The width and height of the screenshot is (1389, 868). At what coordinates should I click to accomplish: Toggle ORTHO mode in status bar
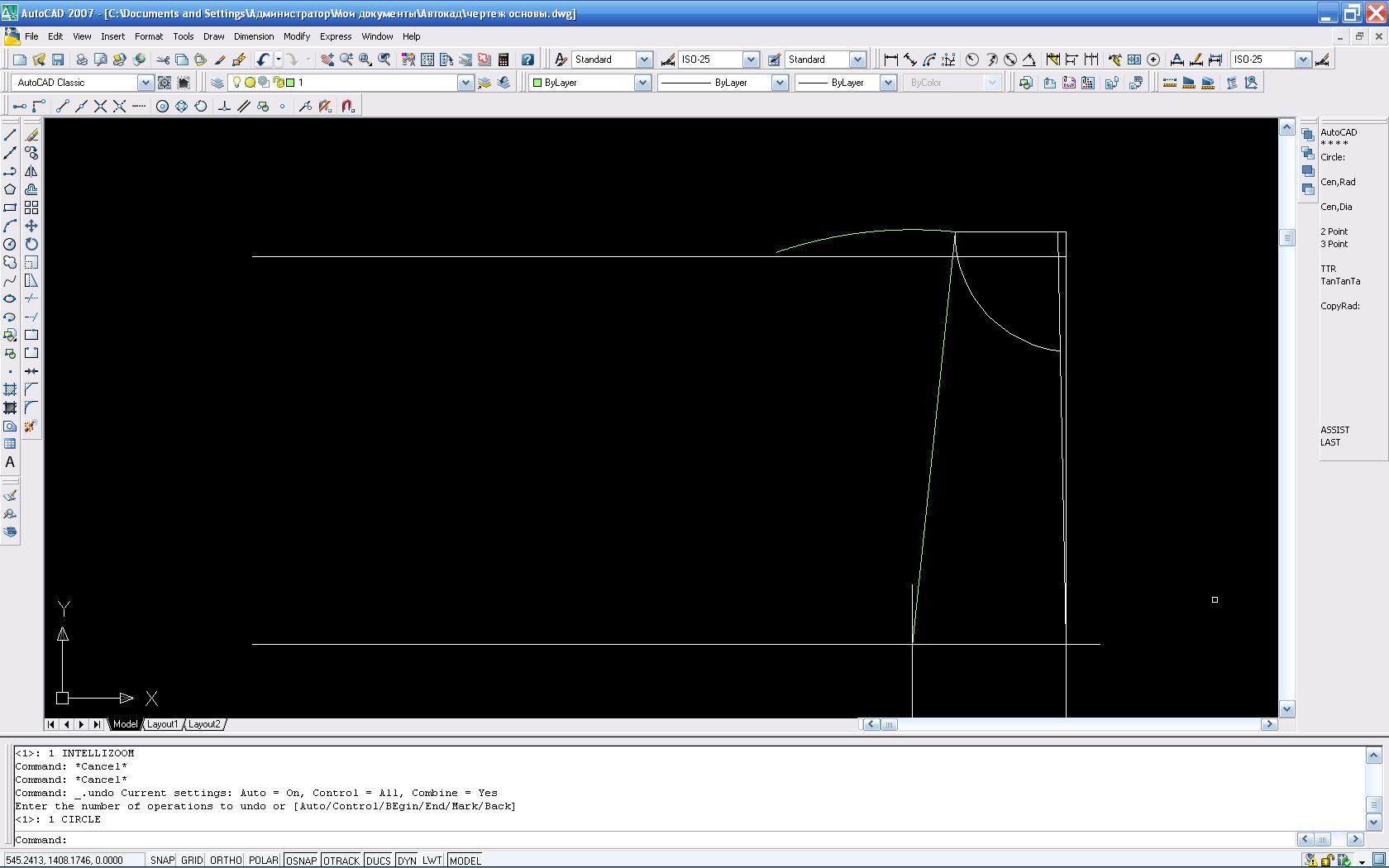pos(226,861)
